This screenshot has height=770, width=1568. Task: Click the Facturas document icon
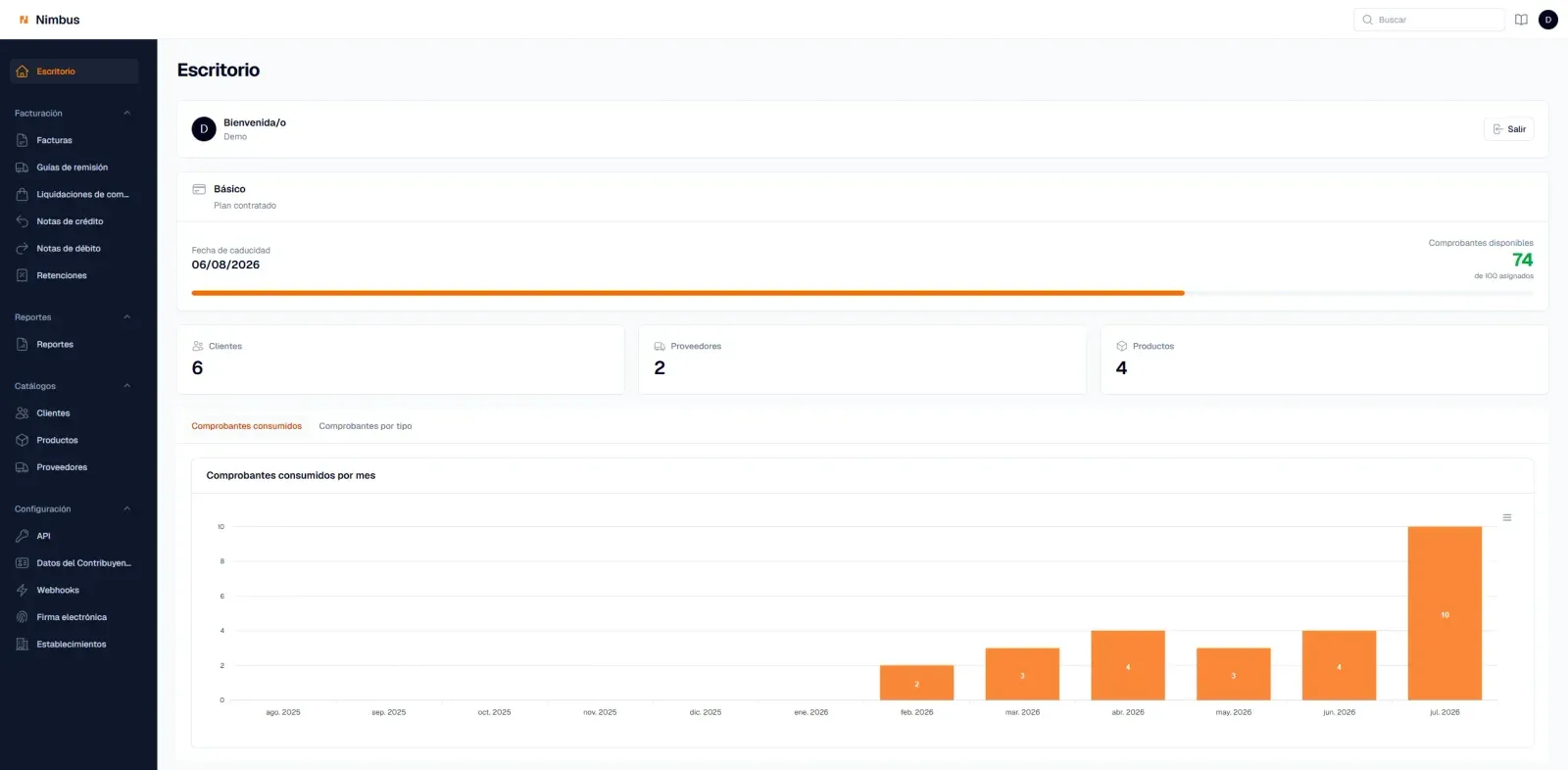click(x=23, y=140)
